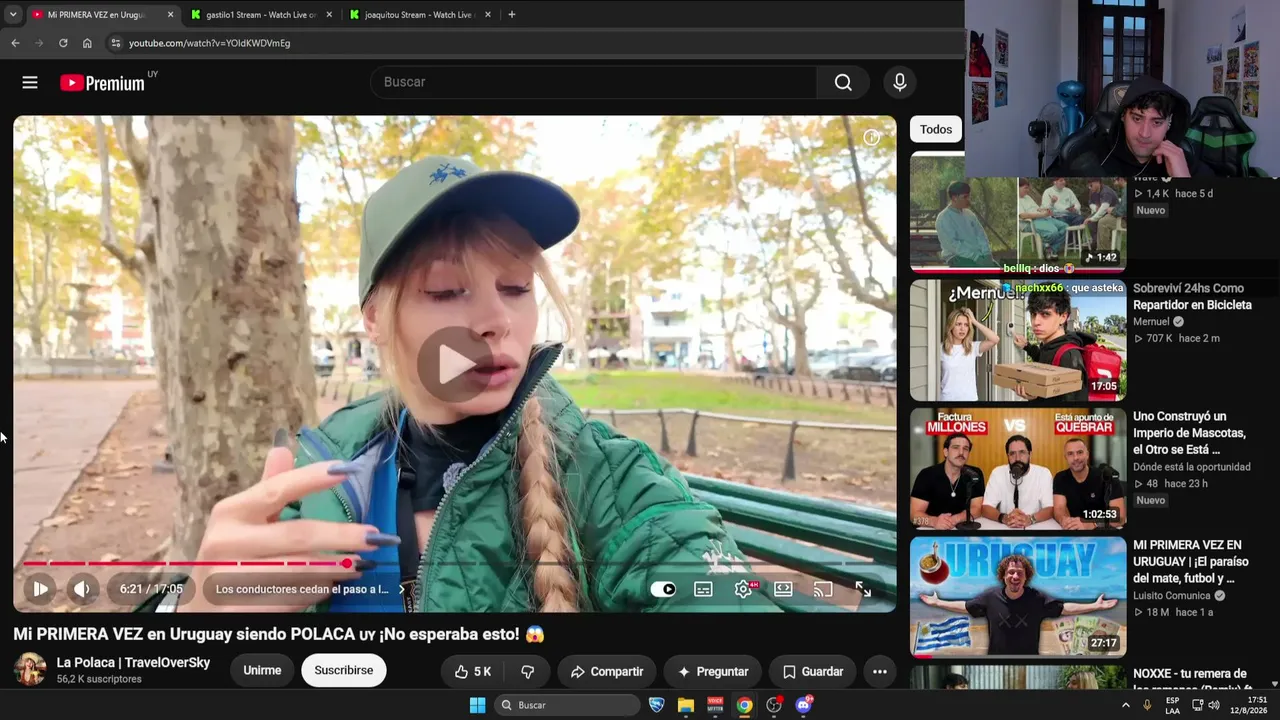Viewport: 1280px width, 720px height.
Task: Click the youtube.com address bar URL
Action: [209, 43]
